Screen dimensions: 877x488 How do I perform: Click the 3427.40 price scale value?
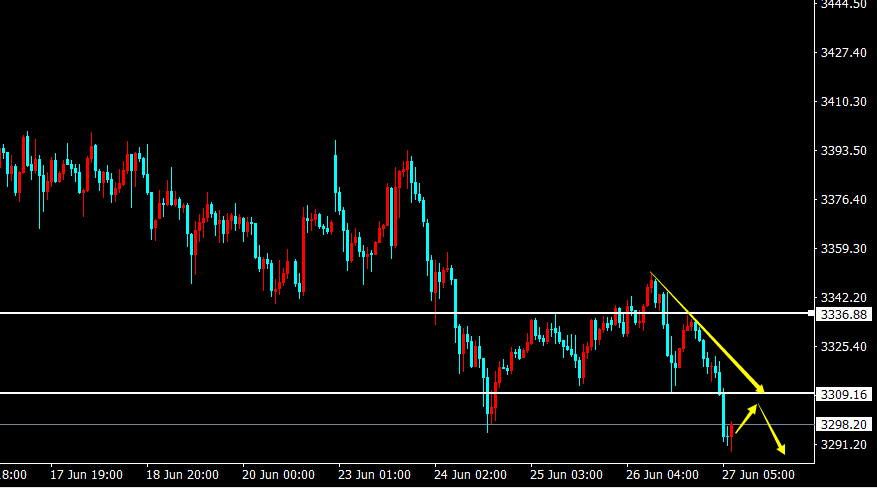(843, 53)
